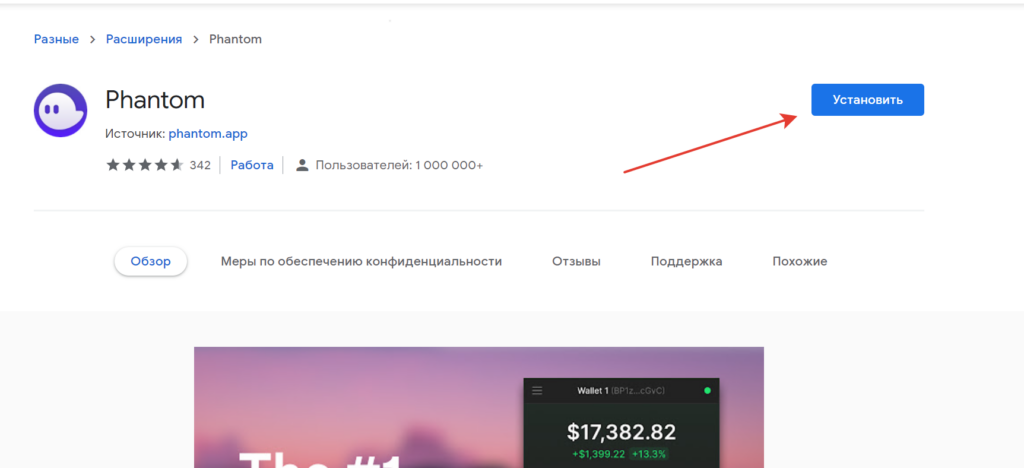Click the blue Установить button
The height and width of the screenshot is (468, 1024).
pos(867,100)
